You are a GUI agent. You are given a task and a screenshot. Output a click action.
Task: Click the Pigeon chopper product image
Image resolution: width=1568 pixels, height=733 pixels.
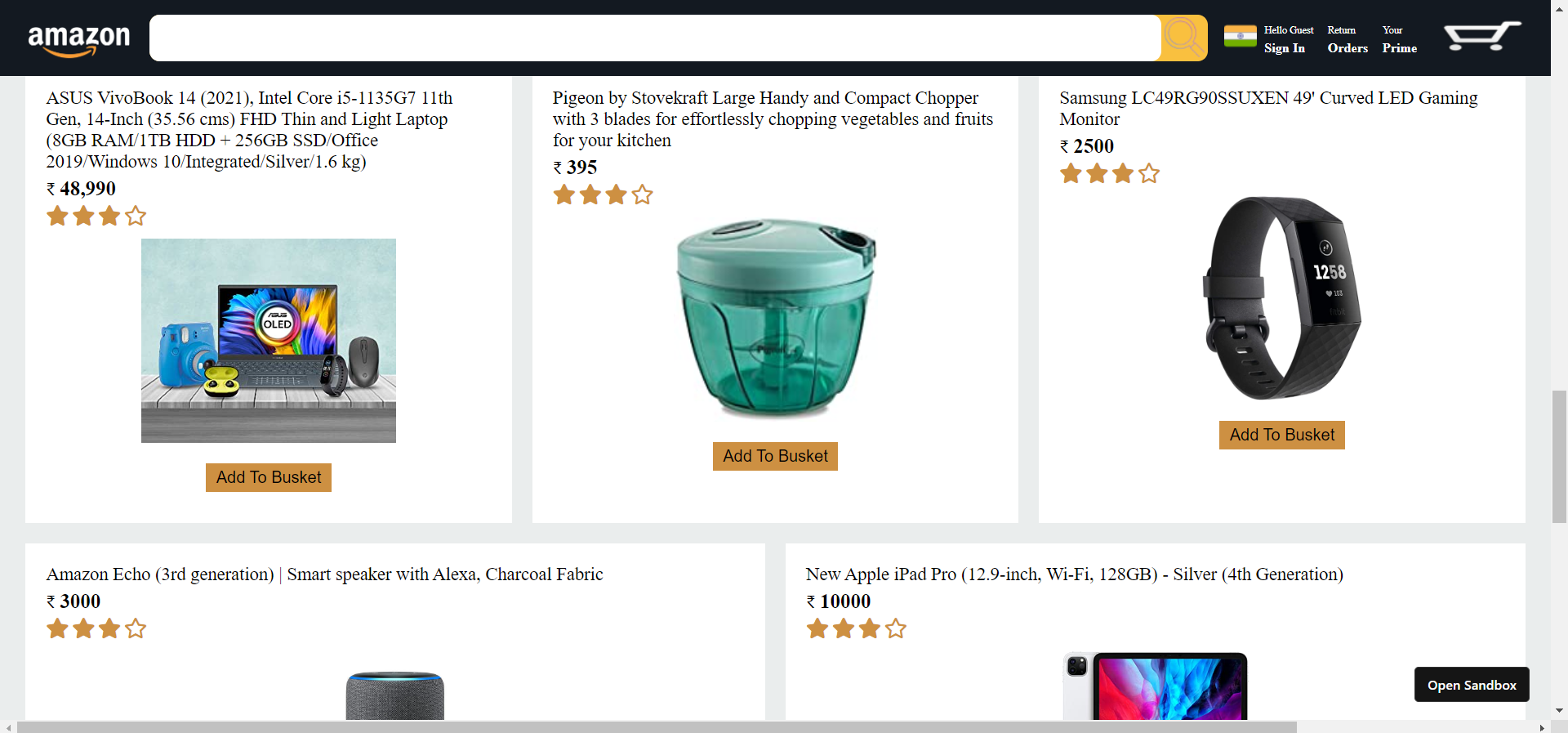pyautogui.click(x=774, y=320)
